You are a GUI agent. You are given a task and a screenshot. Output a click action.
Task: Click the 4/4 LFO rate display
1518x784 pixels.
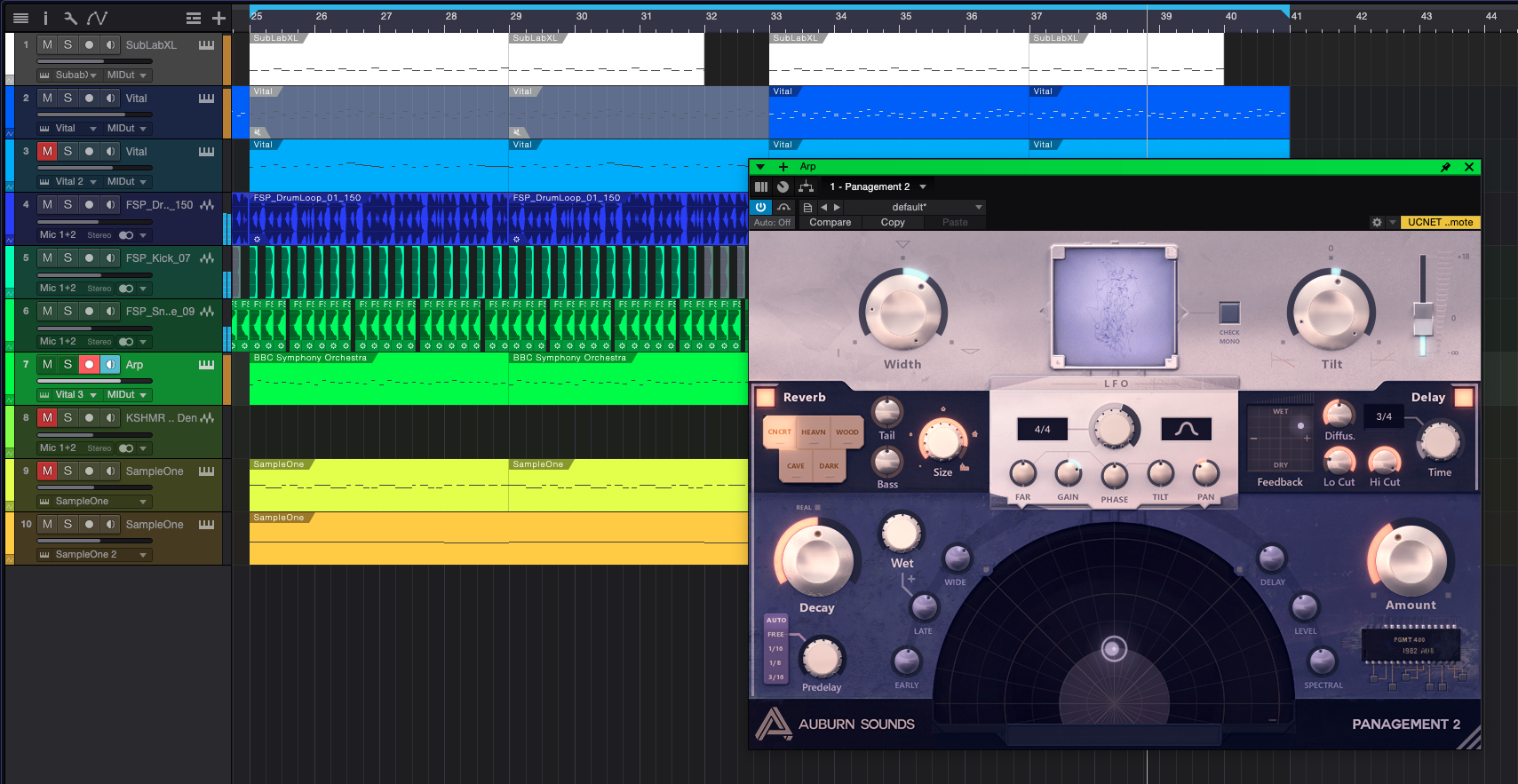coord(1042,429)
